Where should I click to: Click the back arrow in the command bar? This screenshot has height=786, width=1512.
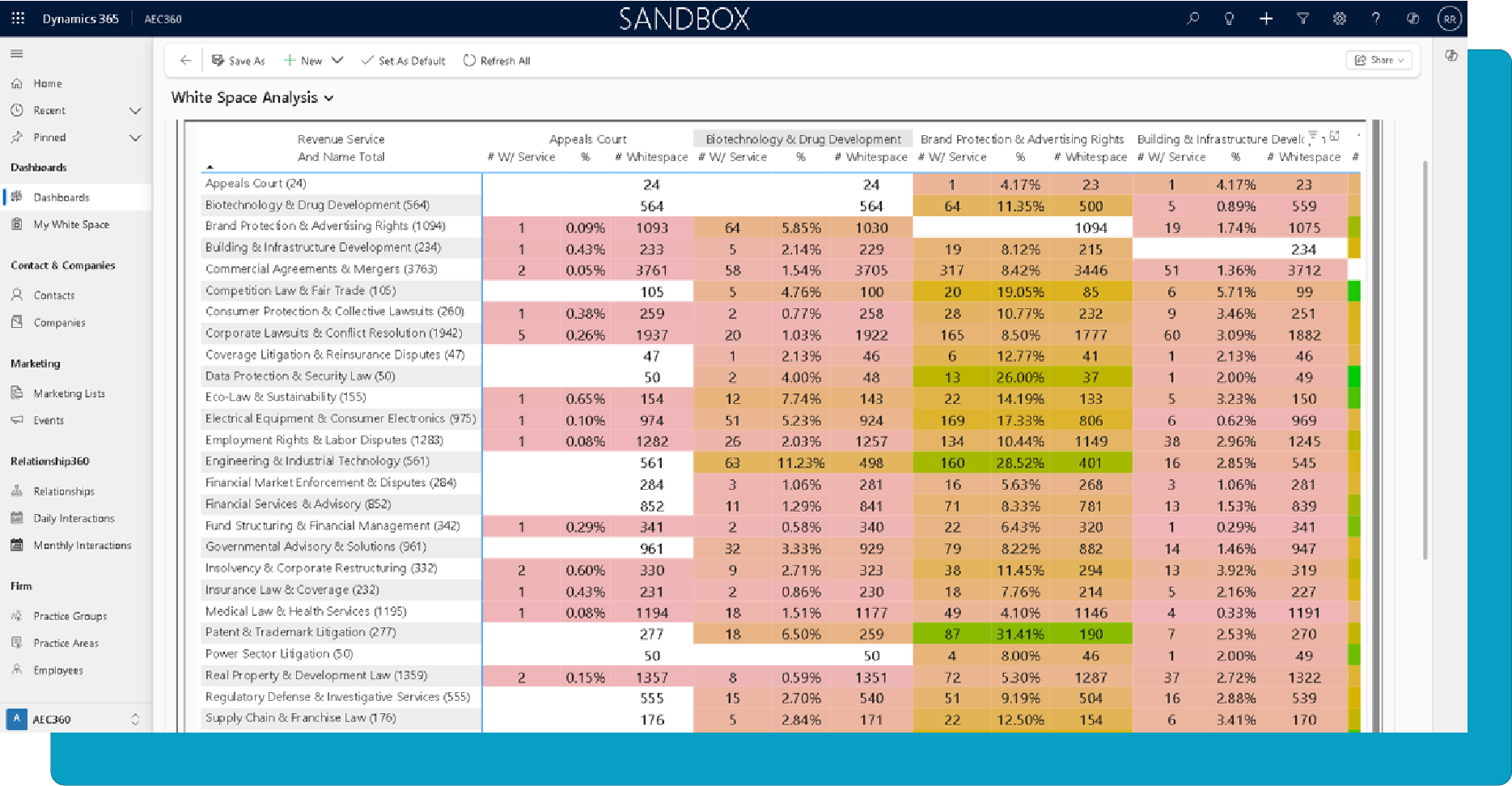[x=185, y=61]
